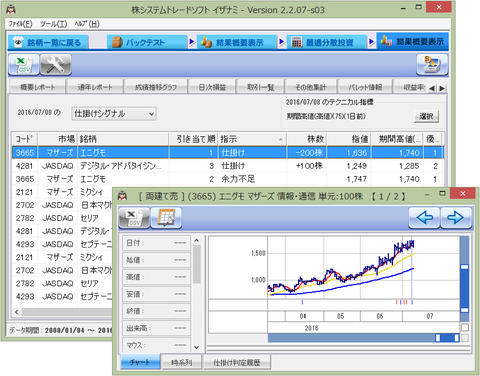The image size is (480, 376).
Task: Sort by 市場 column header
Action: point(57,139)
